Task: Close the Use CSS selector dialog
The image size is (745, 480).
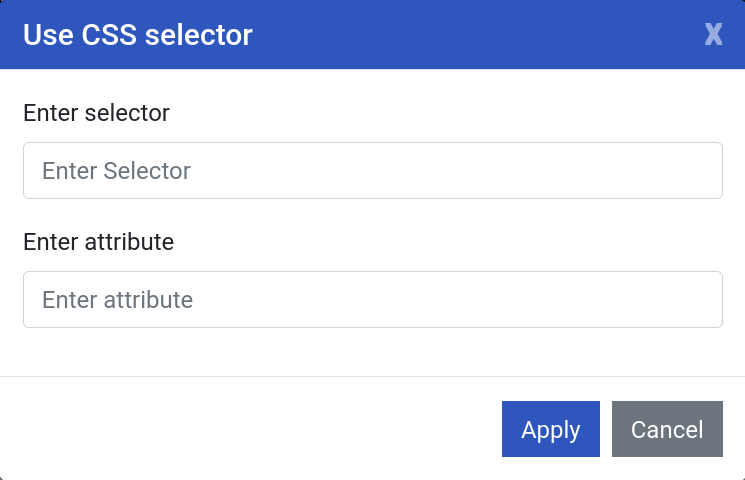Action: pos(713,35)
